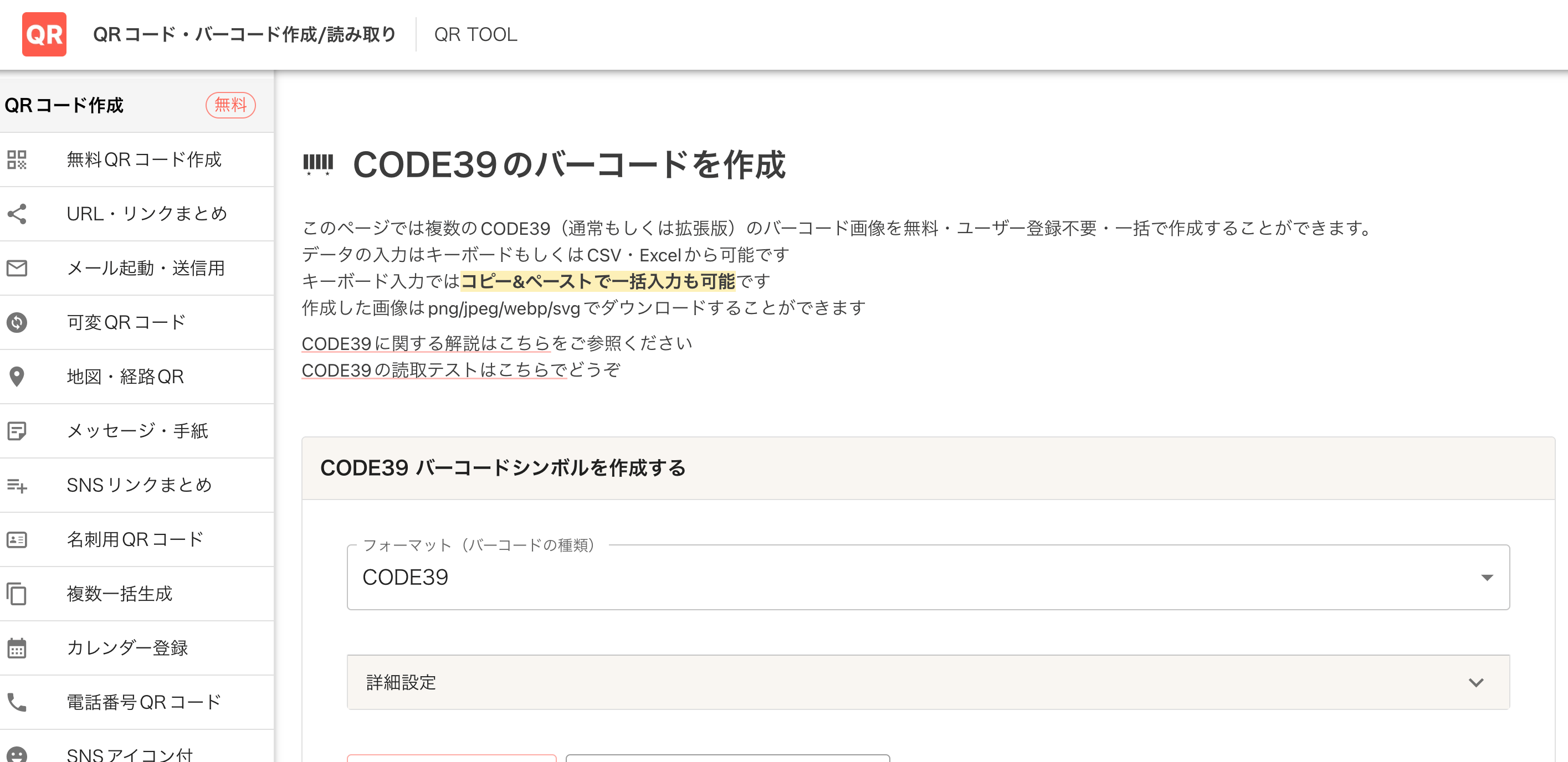Screen dimensions: 1568x762
Task: Click the 無料 badge next to QRコード作成
Action: coord(230,105)
